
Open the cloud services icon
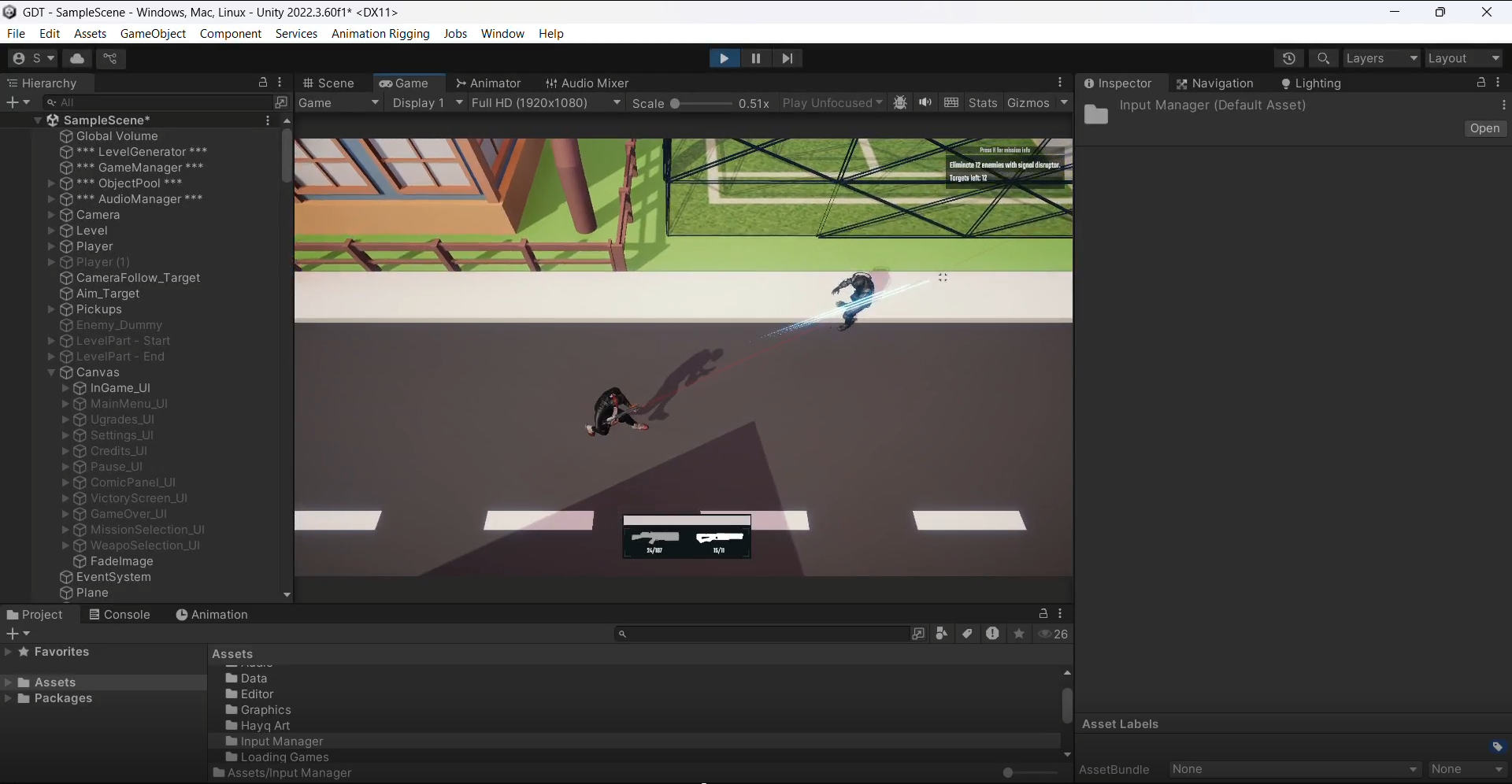tap(77, 58)
